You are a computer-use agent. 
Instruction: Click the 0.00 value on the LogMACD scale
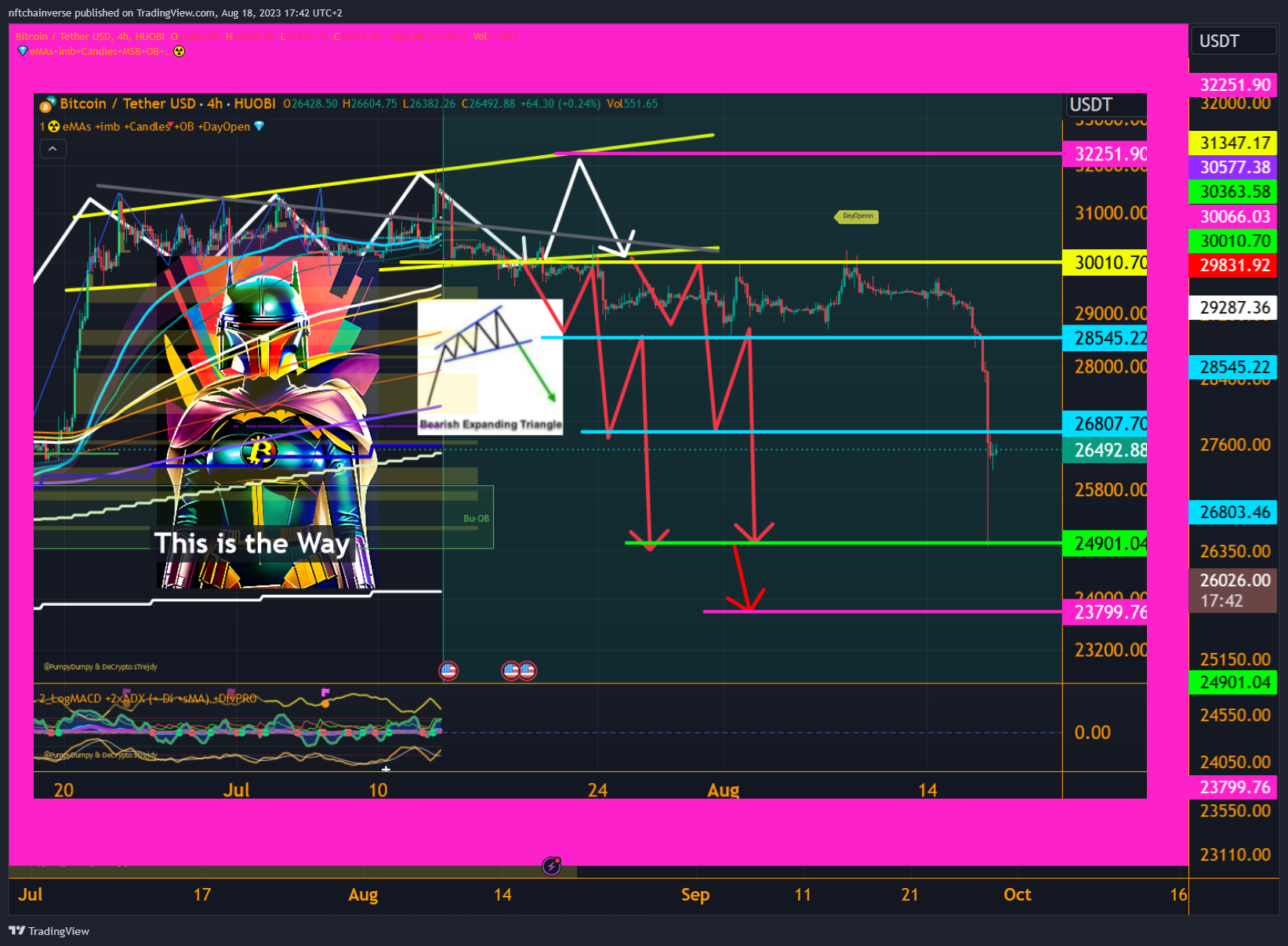coord(1092,733)
